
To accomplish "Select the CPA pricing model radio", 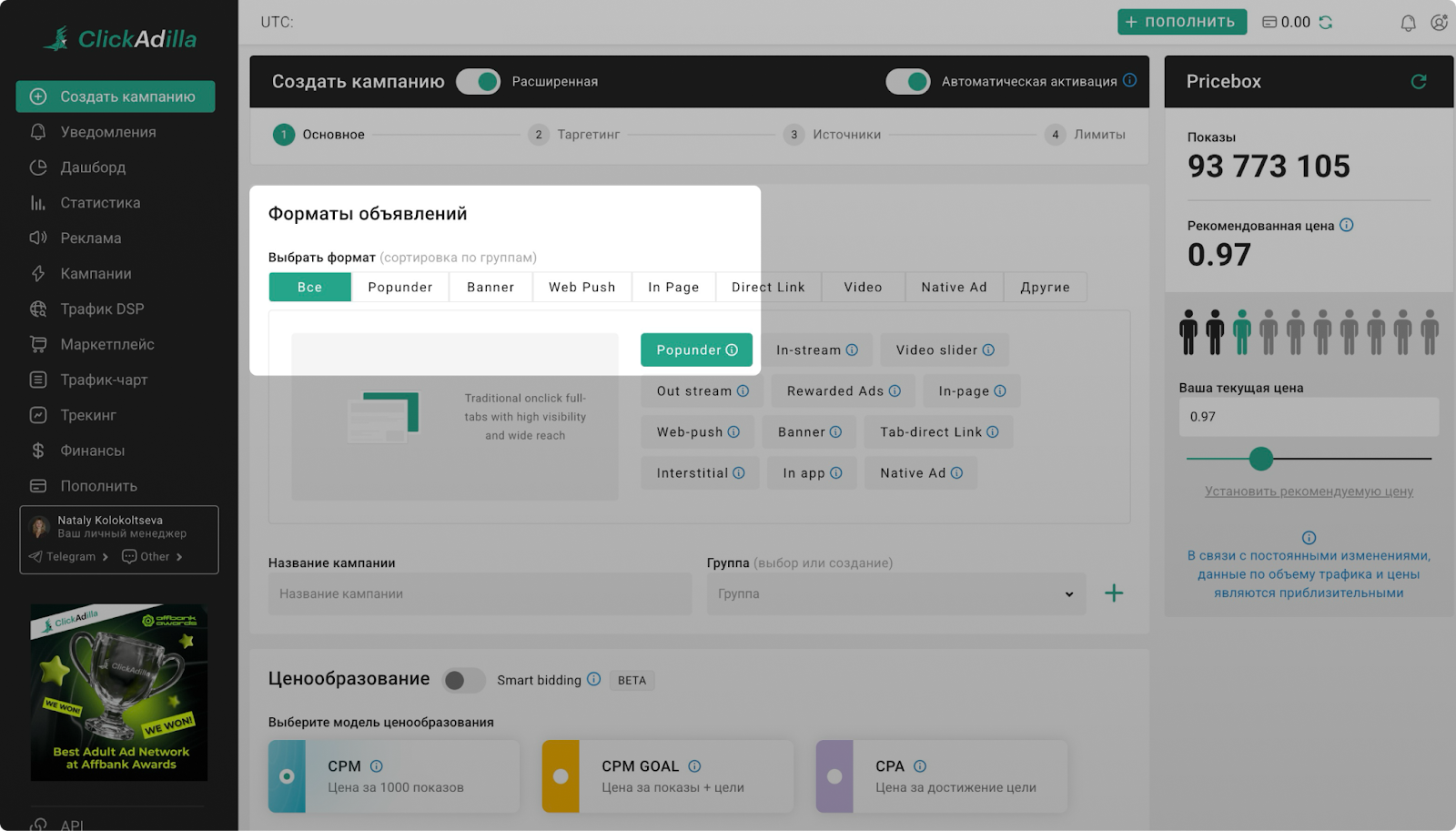I will [834, 776].
